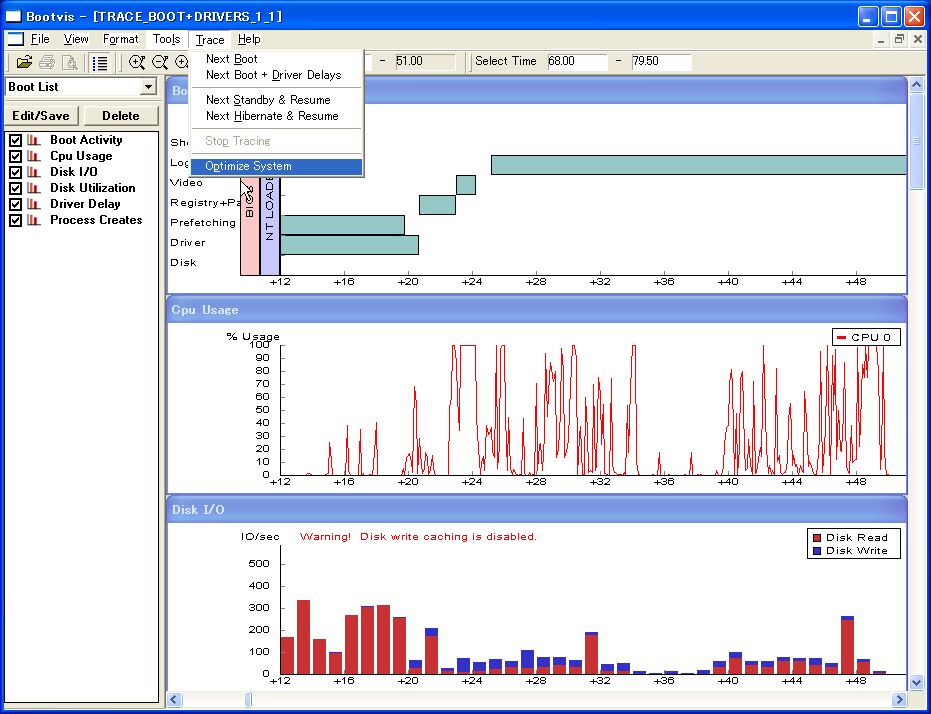This screenshot has width=931, height=714.
Task: Click the chart icon beside Cpu Usage
Action: pos(34,156)
